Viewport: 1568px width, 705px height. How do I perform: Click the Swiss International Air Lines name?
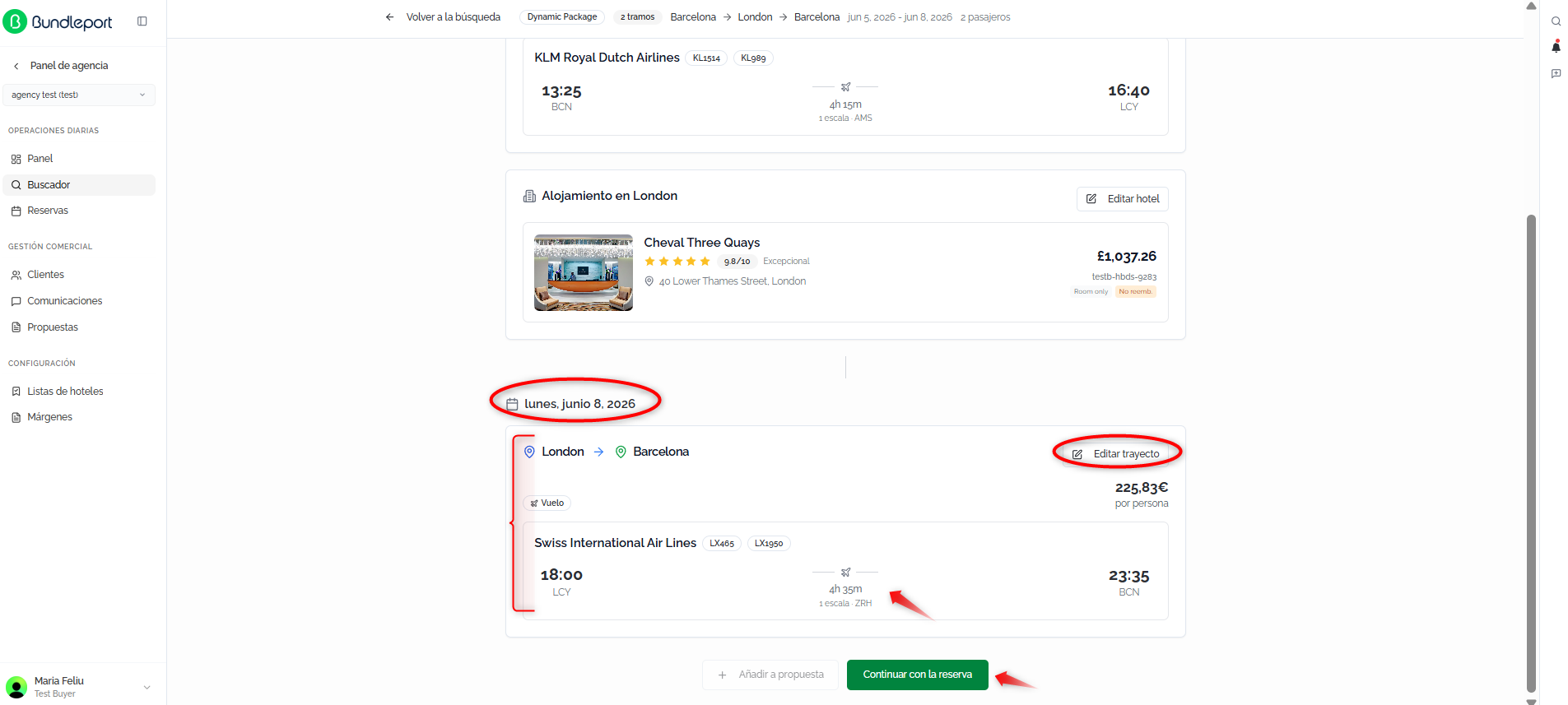[616, 543]
